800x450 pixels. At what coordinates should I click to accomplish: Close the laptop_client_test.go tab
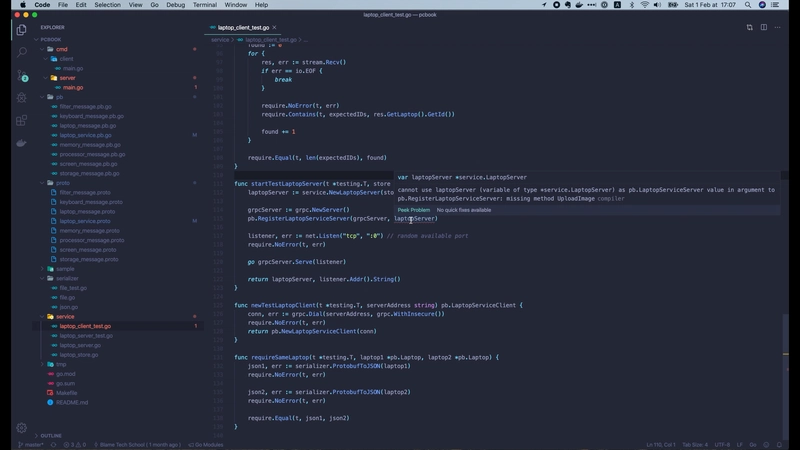(274, 28)
